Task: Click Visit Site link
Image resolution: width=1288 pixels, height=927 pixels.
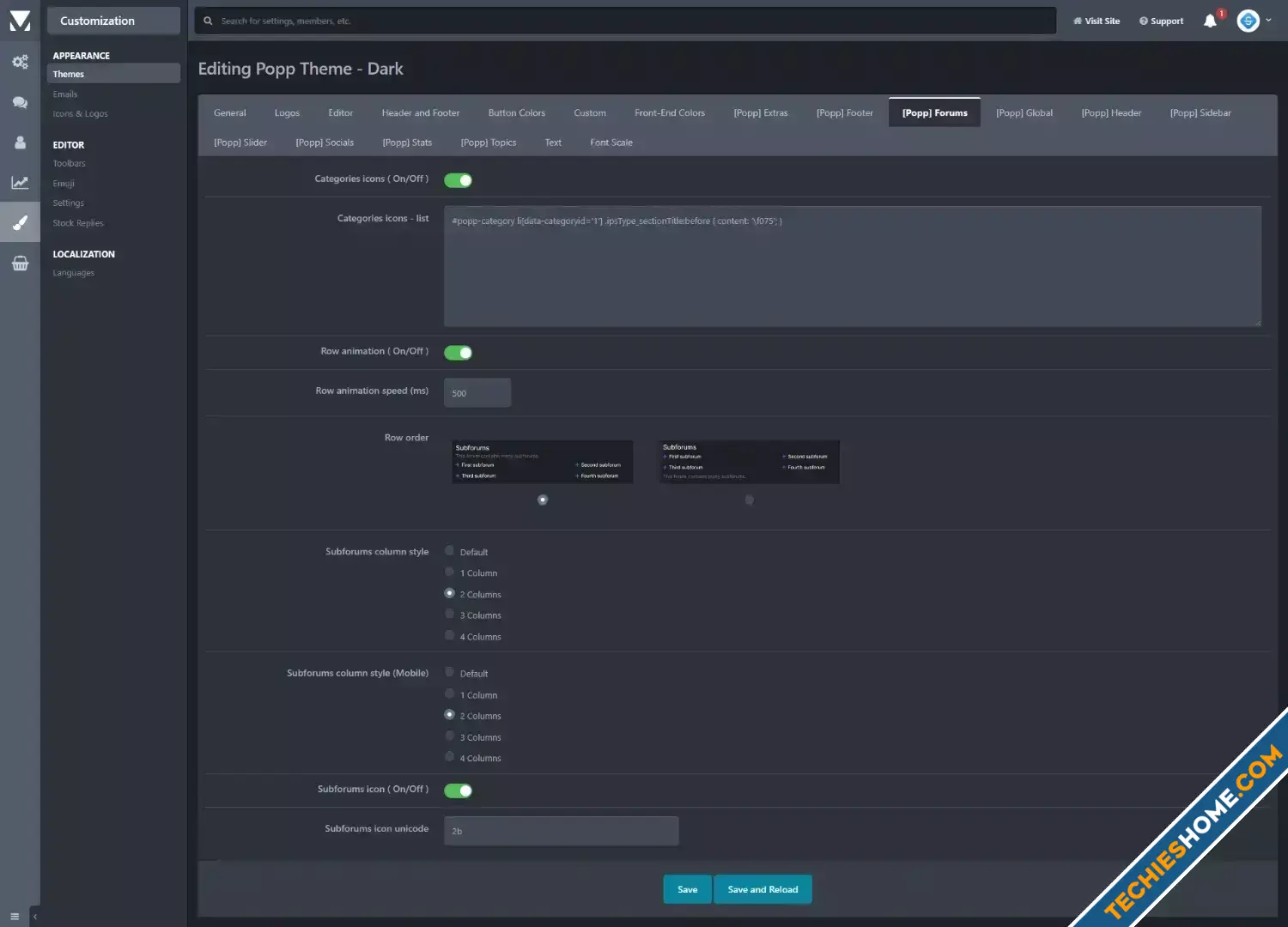Action: point(1097,21)
